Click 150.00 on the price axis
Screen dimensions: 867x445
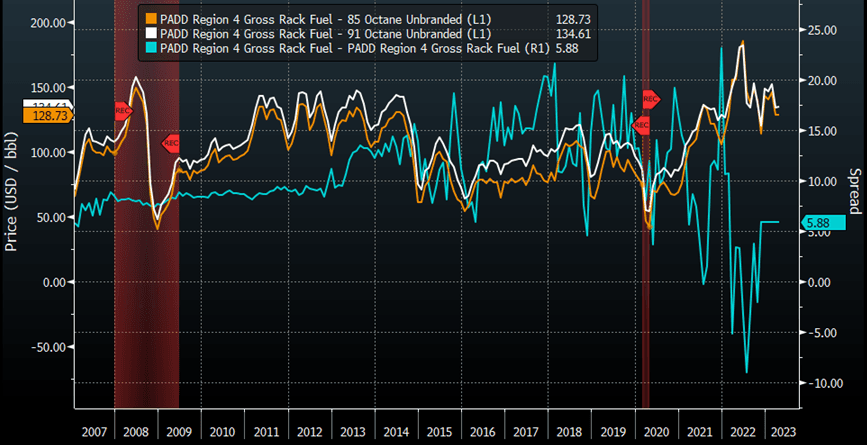click(47, 87)
